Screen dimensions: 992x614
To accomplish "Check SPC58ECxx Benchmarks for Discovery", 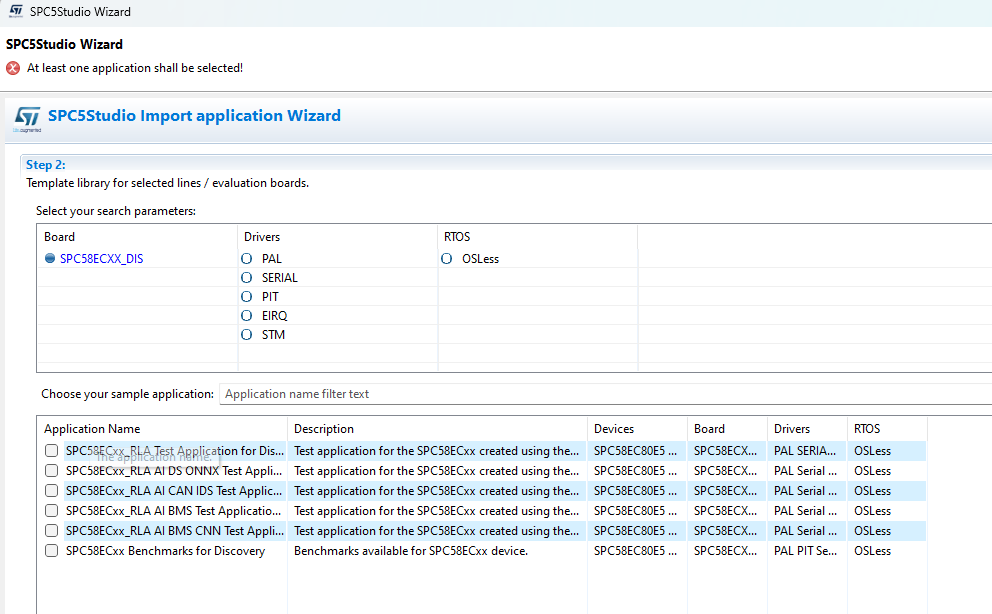I will pyautogui.click(x=51, y=551).
